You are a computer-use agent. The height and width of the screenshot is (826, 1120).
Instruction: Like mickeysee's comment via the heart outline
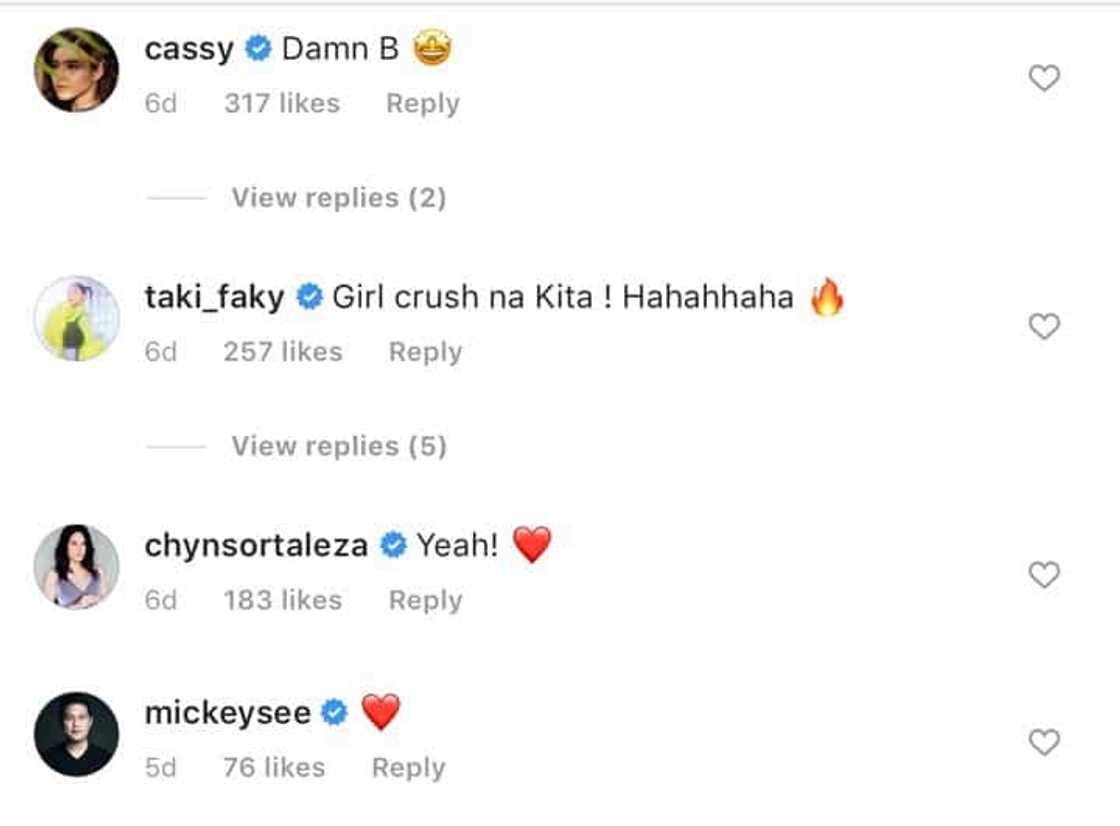point(1043,742)
